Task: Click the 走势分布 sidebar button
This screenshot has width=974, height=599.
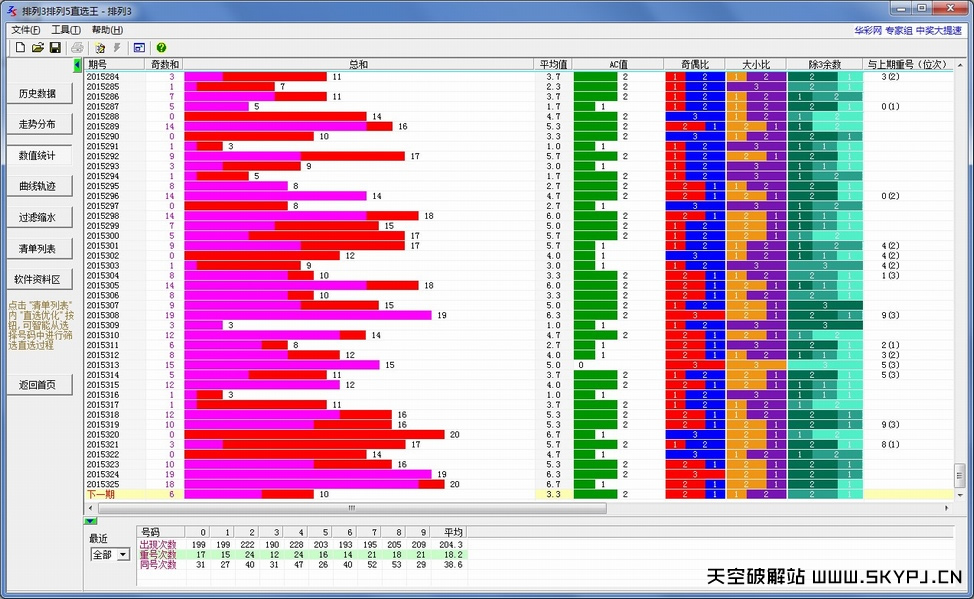Action: coord(38,125)
